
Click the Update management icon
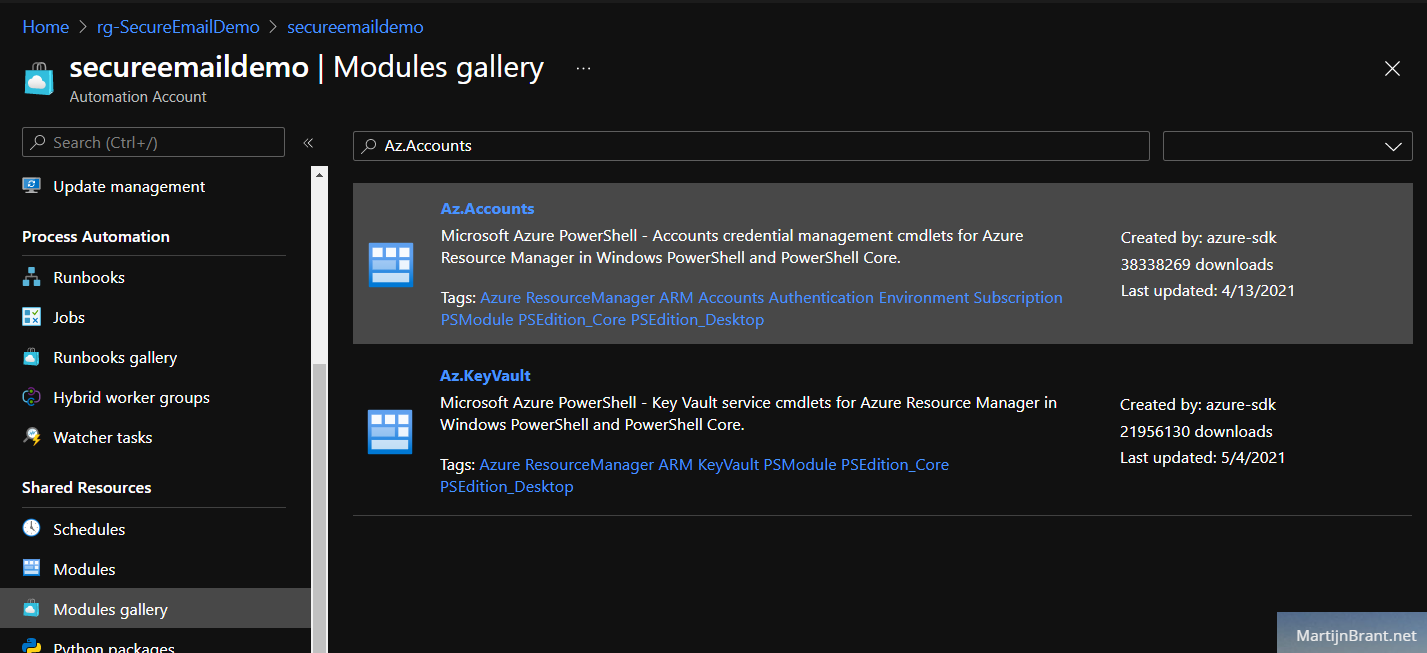tap(32, 186)
